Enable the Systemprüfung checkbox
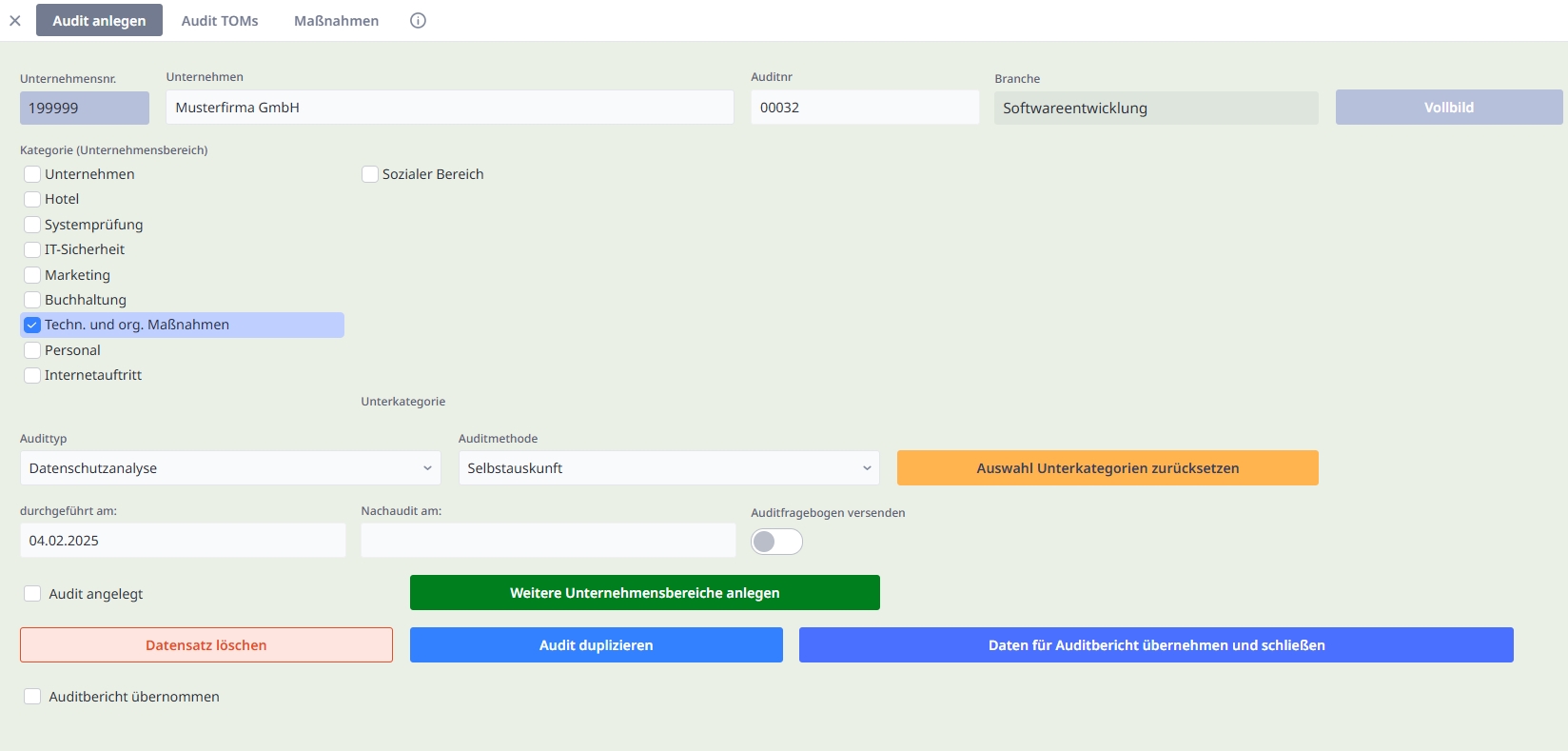Viewport: 1568px width, 751px height. click(32, 225)
